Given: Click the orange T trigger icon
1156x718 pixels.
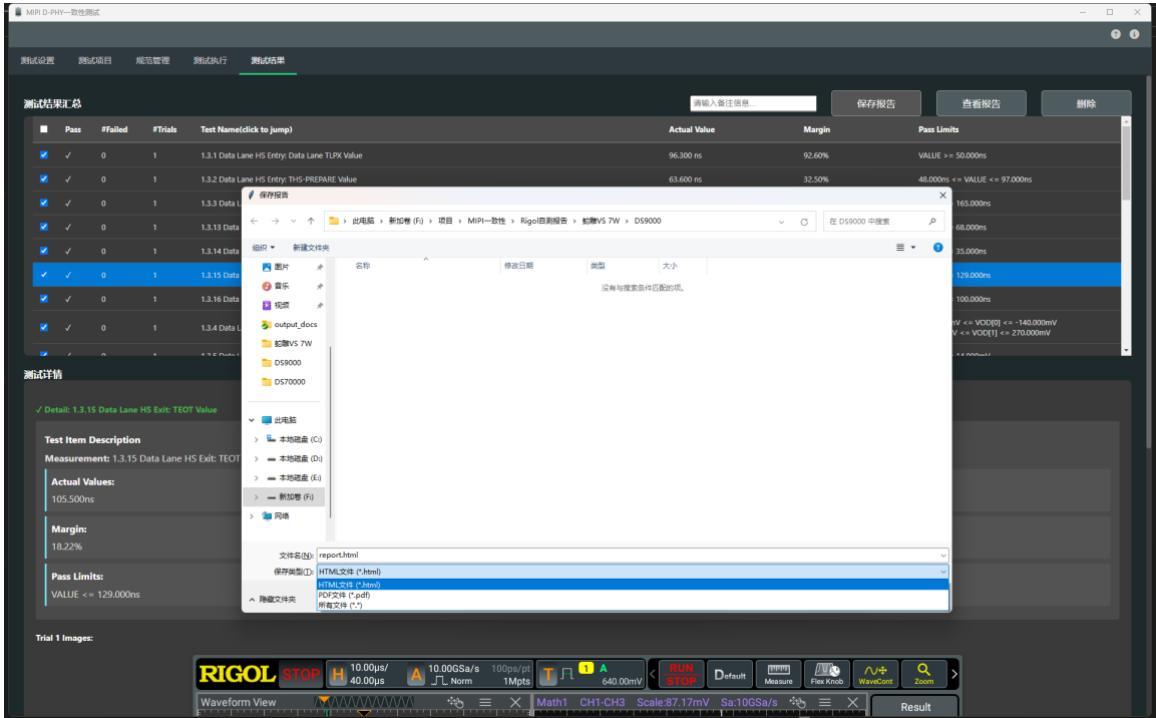Looking at the screenshot, I should point(549,675).
